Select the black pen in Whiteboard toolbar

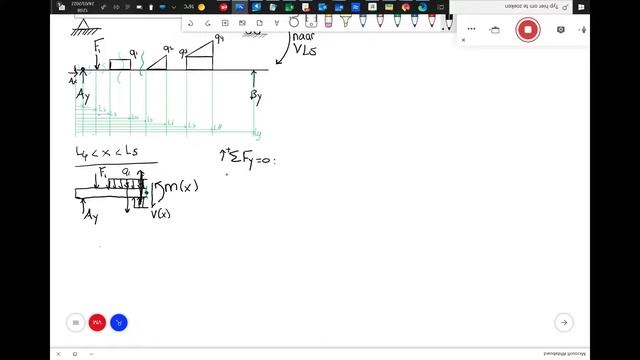(449, 22)
